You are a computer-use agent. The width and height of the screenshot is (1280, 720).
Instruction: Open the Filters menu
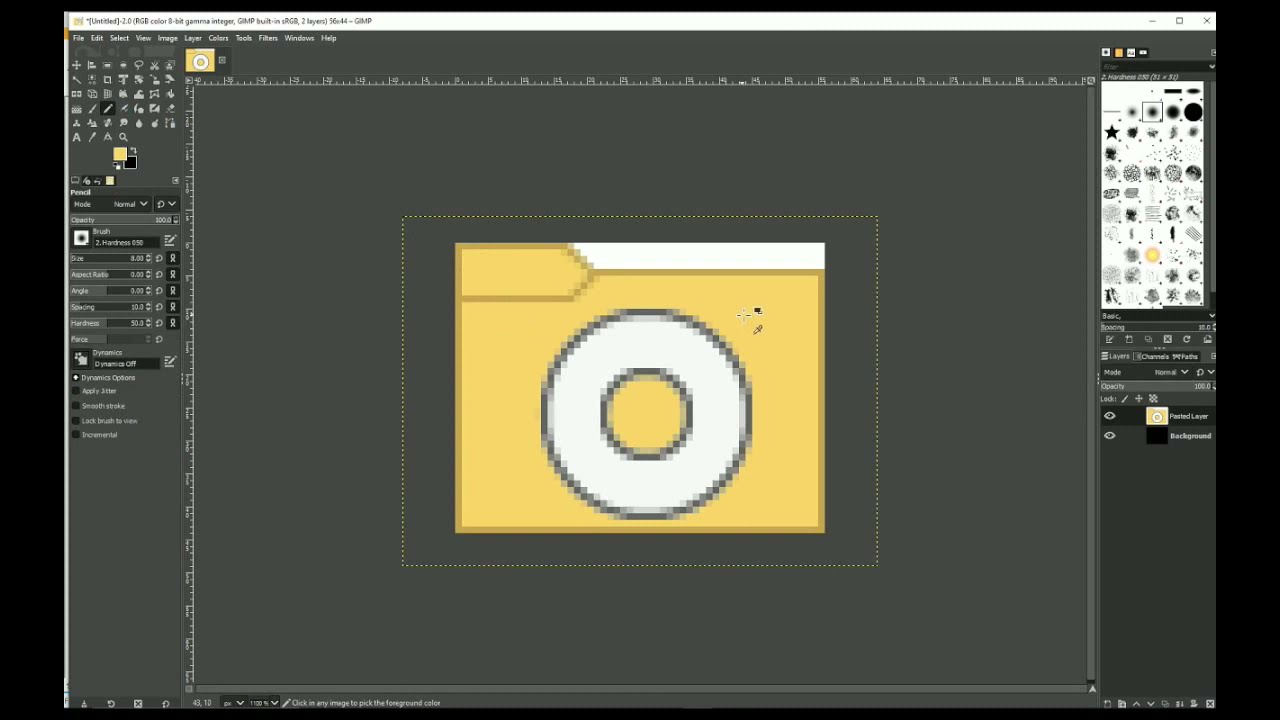click(x=268, y=38)
